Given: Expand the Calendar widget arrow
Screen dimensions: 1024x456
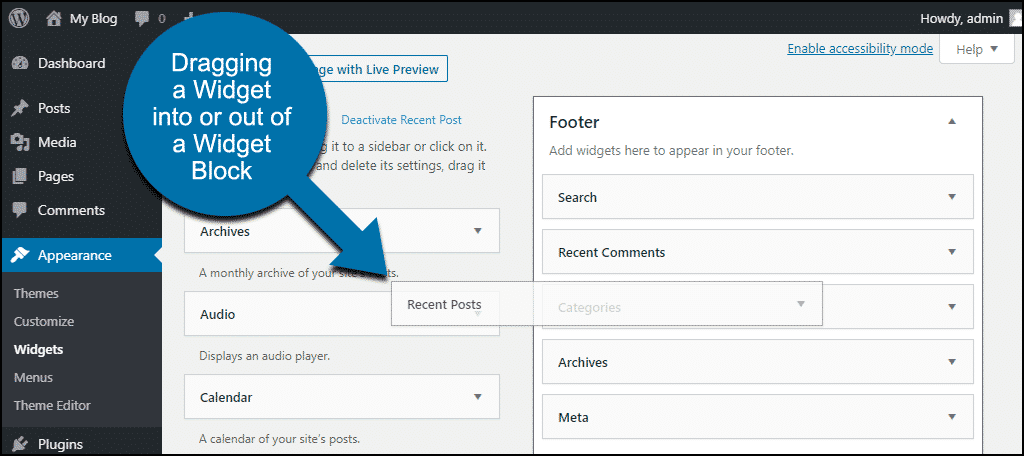Looking at the screenshot, I should tap(477, 397).
